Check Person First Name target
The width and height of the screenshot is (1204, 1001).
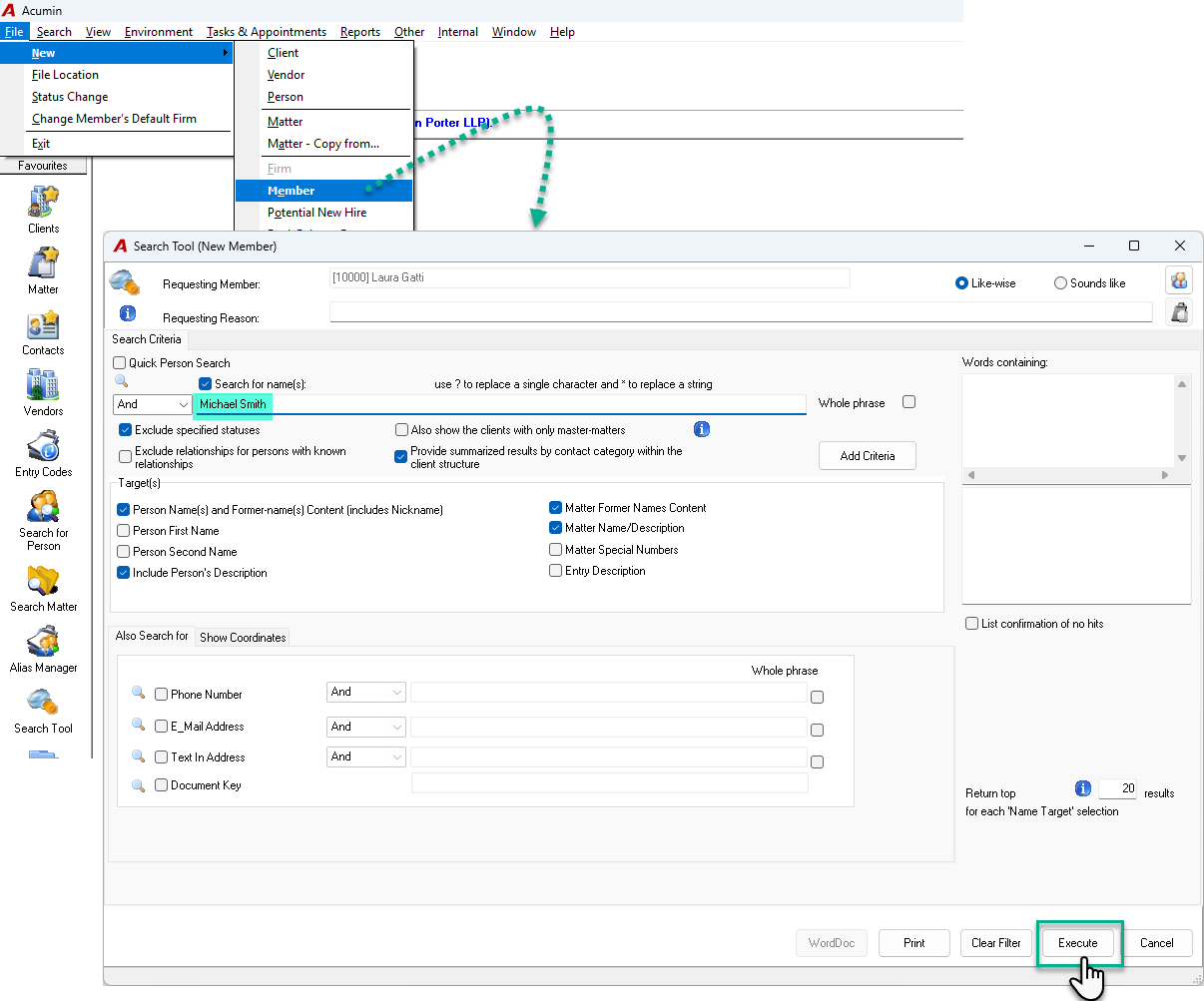tap(123, 531)
